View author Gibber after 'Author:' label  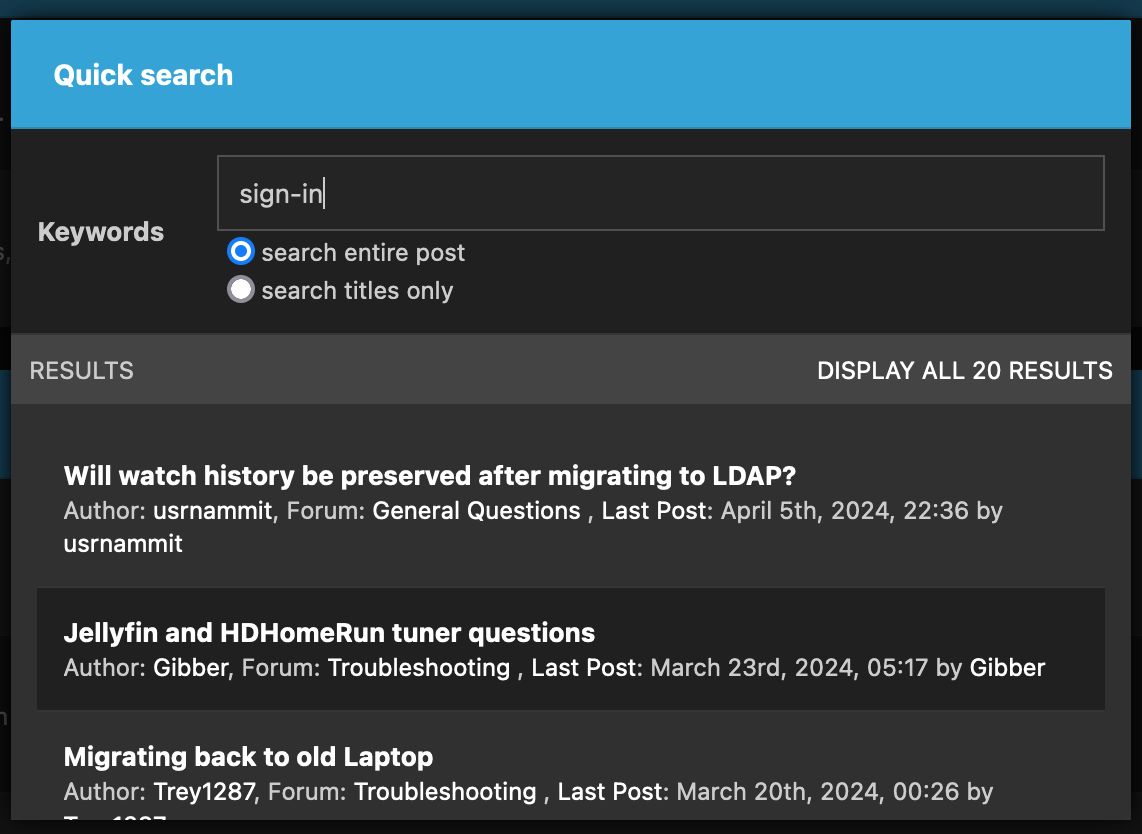click(192, 668)
